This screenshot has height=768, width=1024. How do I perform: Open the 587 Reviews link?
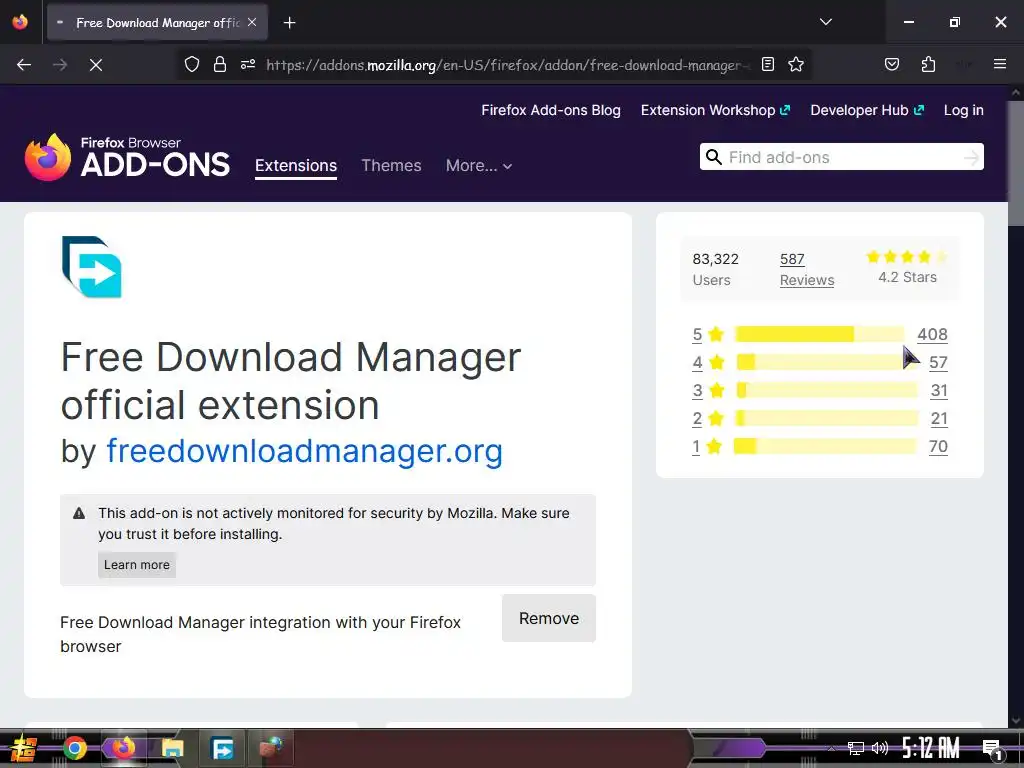click(x=807, y=269)
